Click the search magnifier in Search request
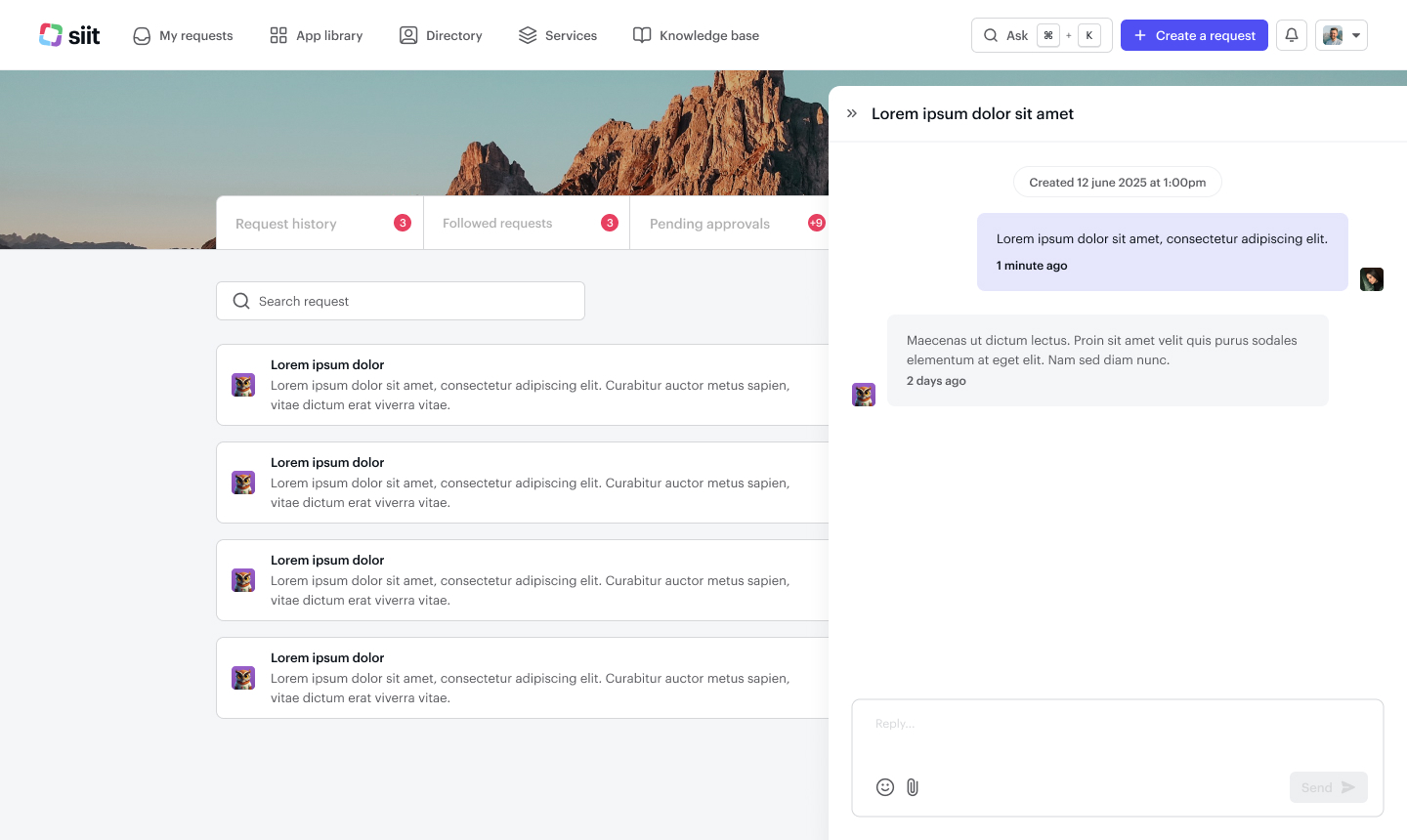 tap(241, 301)
